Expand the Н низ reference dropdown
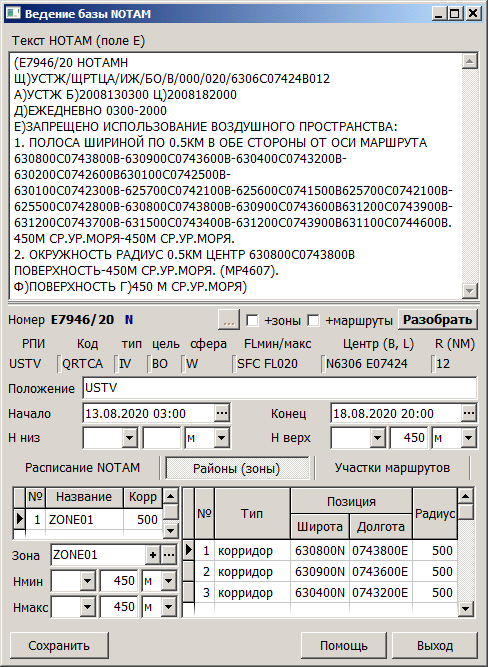The image size is (488, 667). coord(129,438)
